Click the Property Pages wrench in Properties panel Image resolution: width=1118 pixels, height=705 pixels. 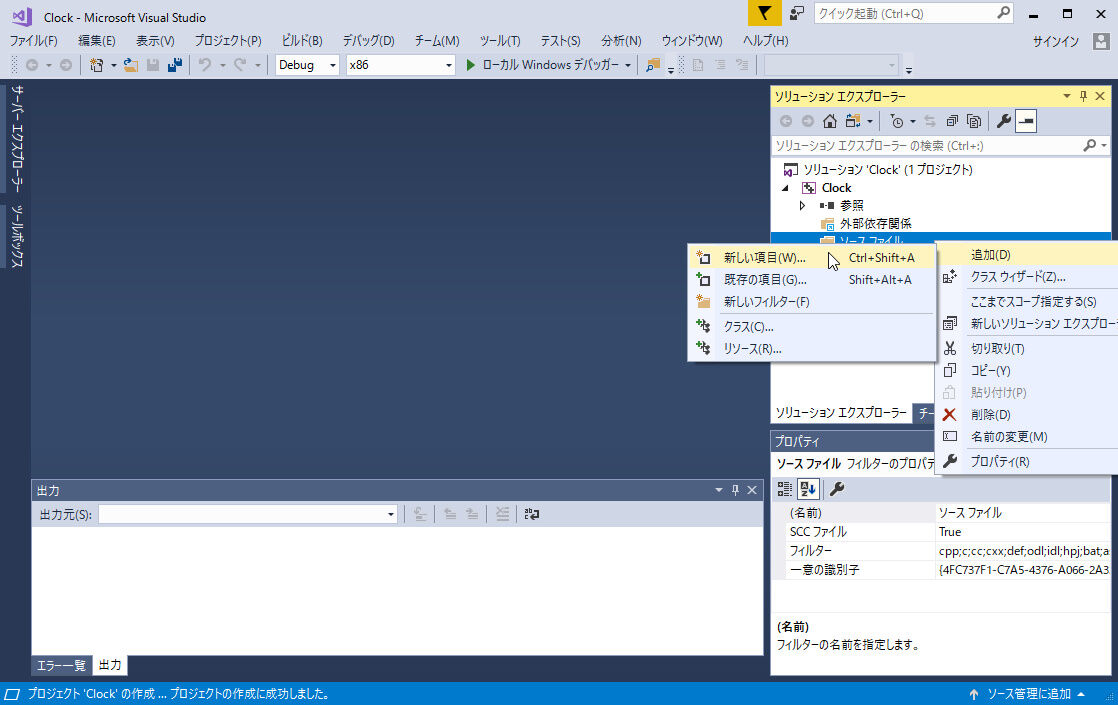pyautogui.click(x=837, y=489)
